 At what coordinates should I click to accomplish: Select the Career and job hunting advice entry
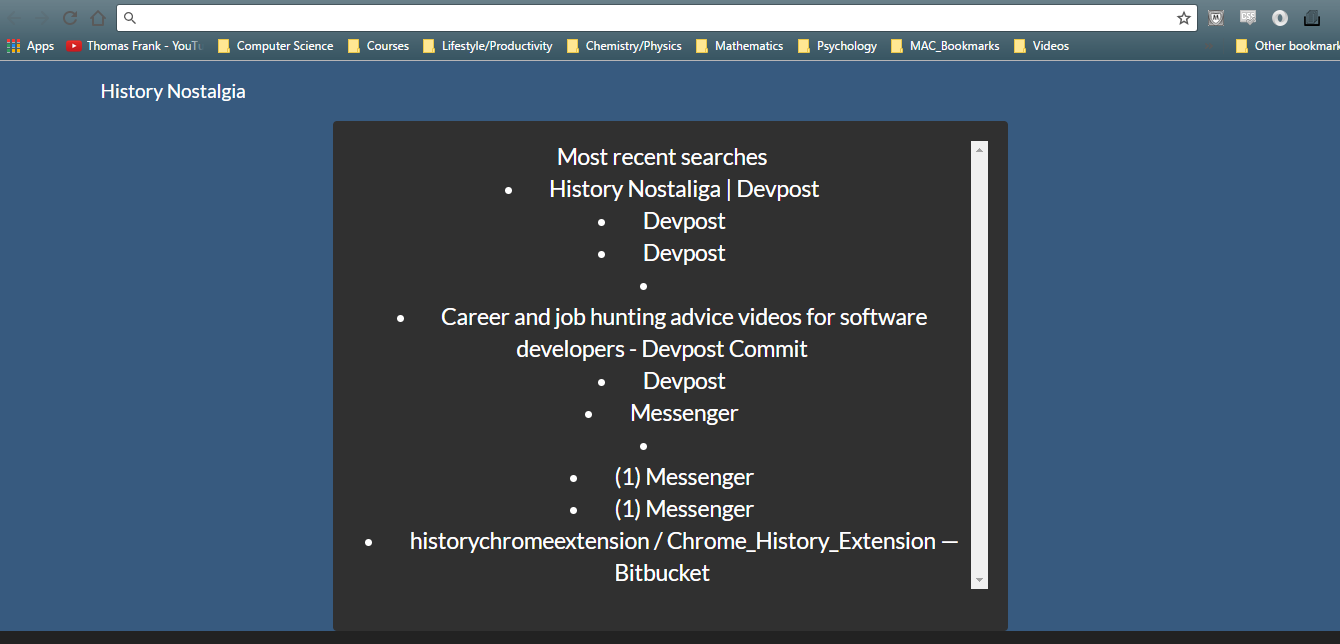[684, 333]
